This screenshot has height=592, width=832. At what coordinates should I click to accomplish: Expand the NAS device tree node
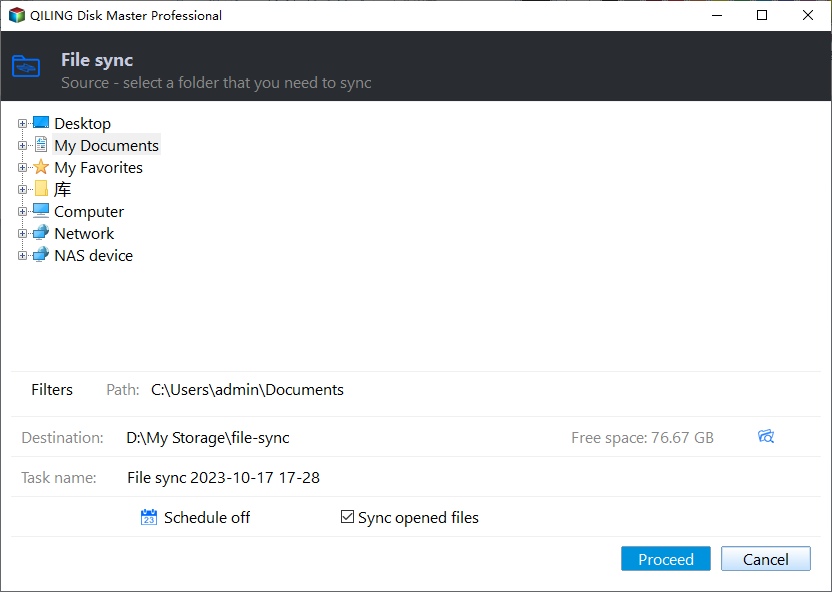22,256
